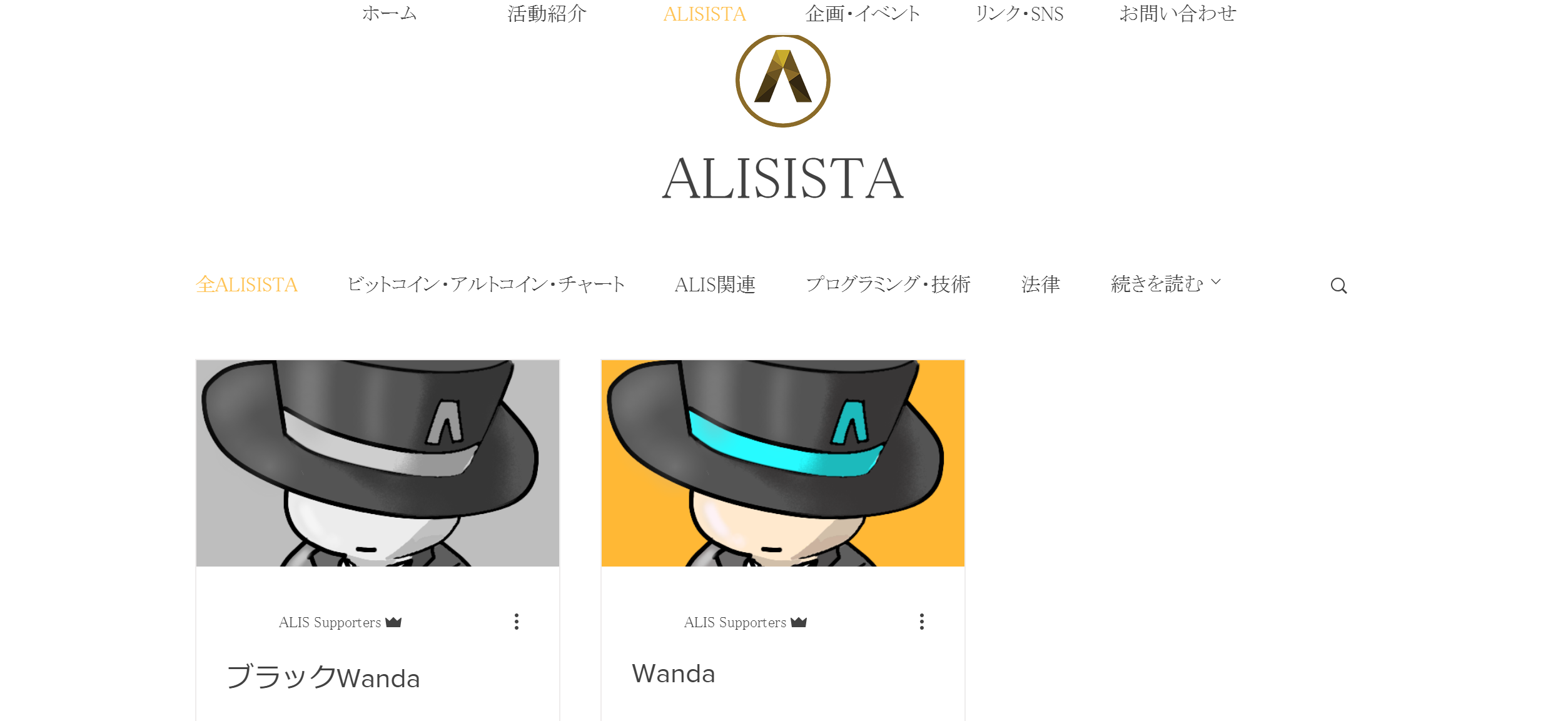
Task: Click the search magnifier icon
Action: [x=1338, y=286]
